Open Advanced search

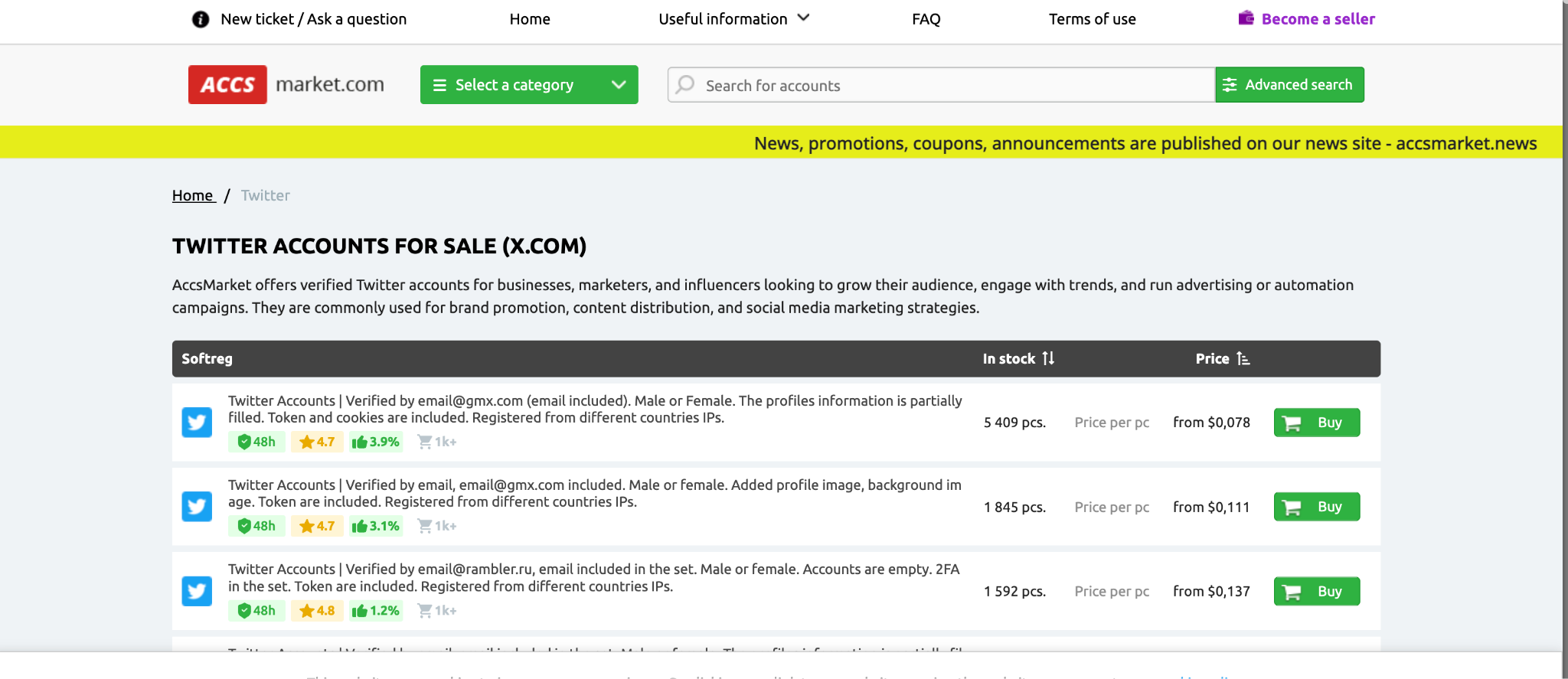pos(1289,84)
